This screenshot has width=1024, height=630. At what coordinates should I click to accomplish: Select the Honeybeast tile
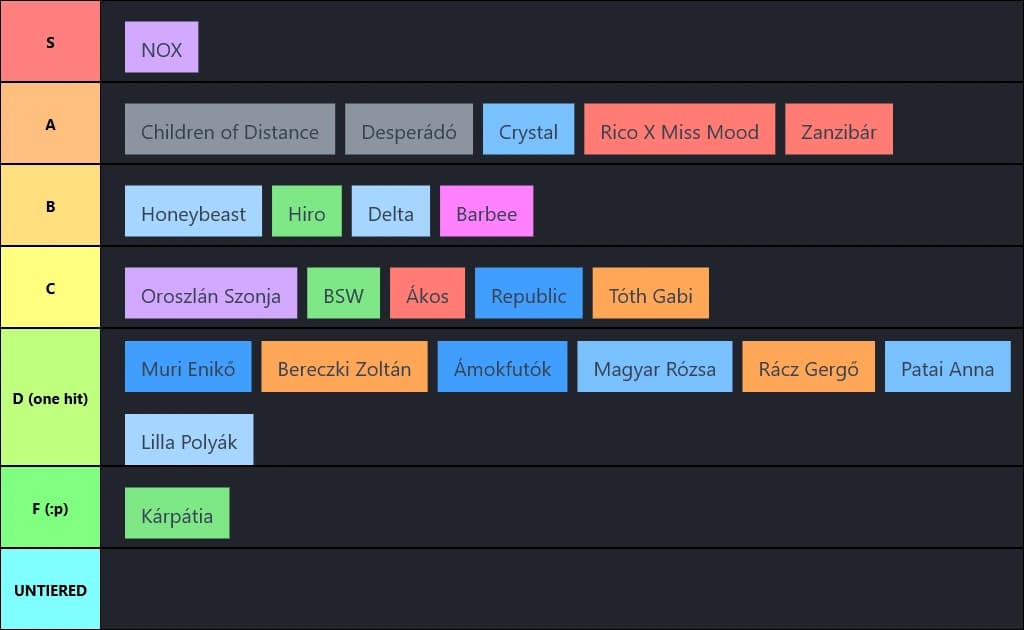pyautogui.click(x=193, y=211)
